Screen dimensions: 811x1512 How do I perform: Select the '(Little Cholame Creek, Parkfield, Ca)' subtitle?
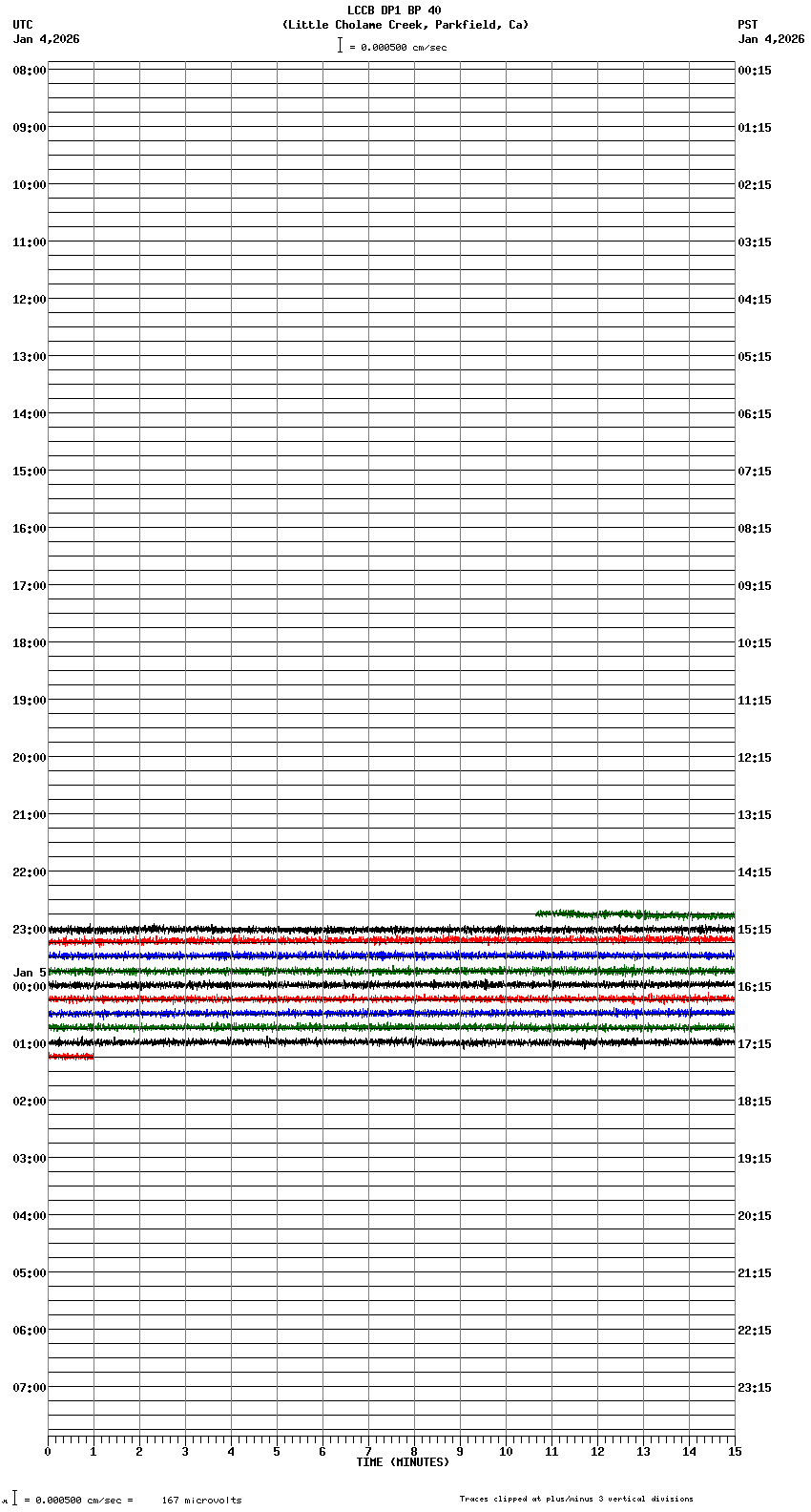(405, 25)
